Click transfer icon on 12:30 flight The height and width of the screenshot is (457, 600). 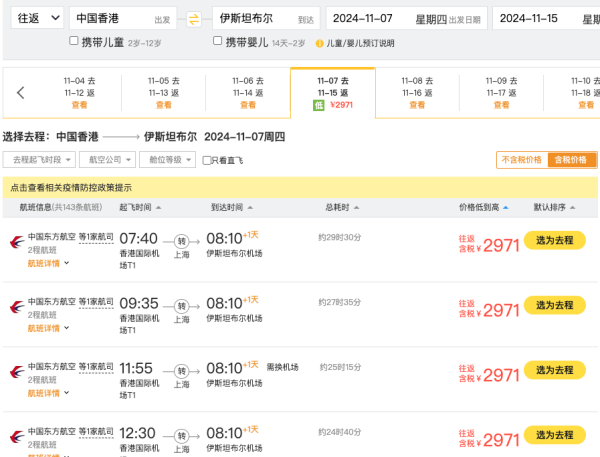[x=181, y=436]
